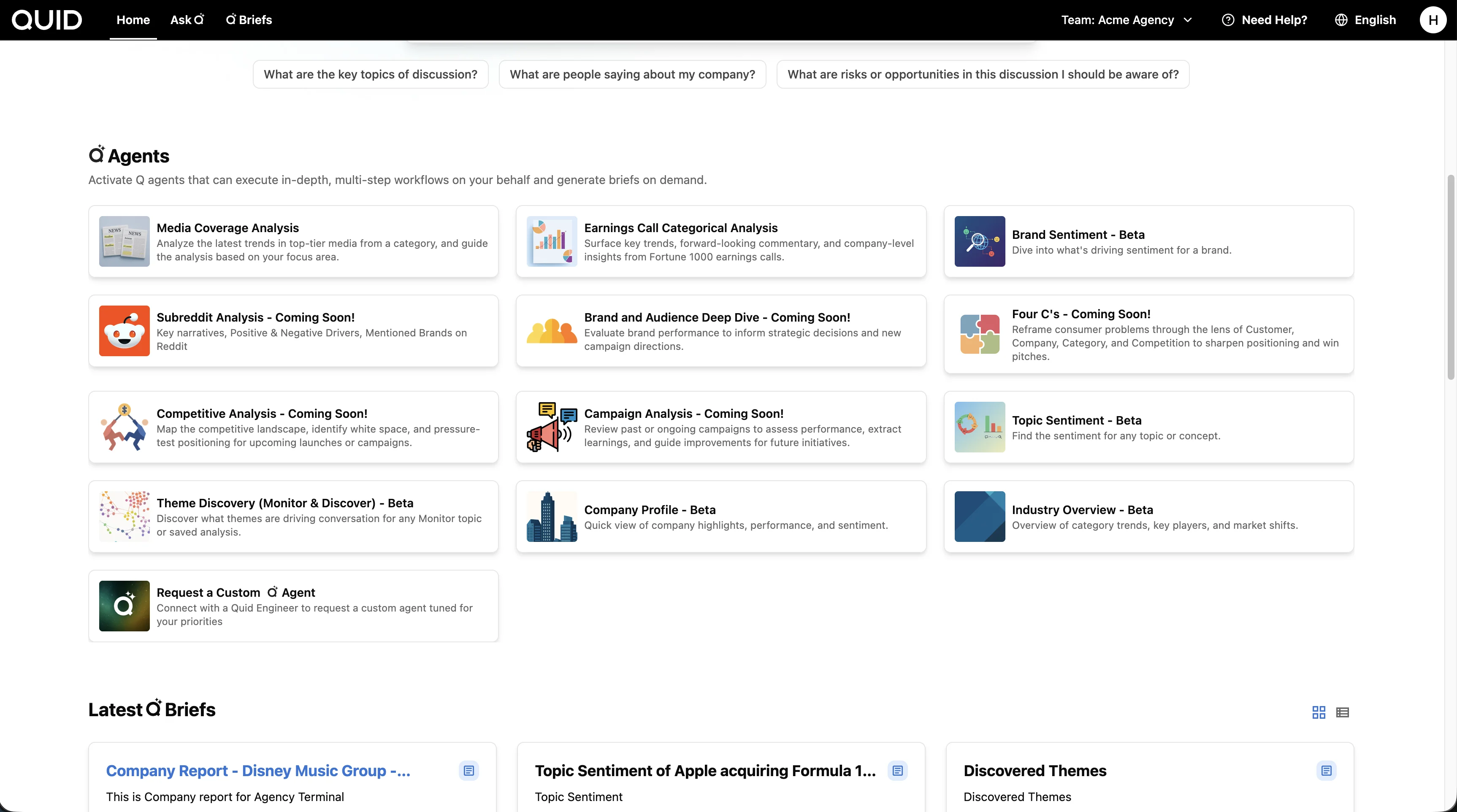The width and height of the screenshot is (1457, 812).
Task: Open Company Report - Disney Music Group link
Action: (258, 771)
